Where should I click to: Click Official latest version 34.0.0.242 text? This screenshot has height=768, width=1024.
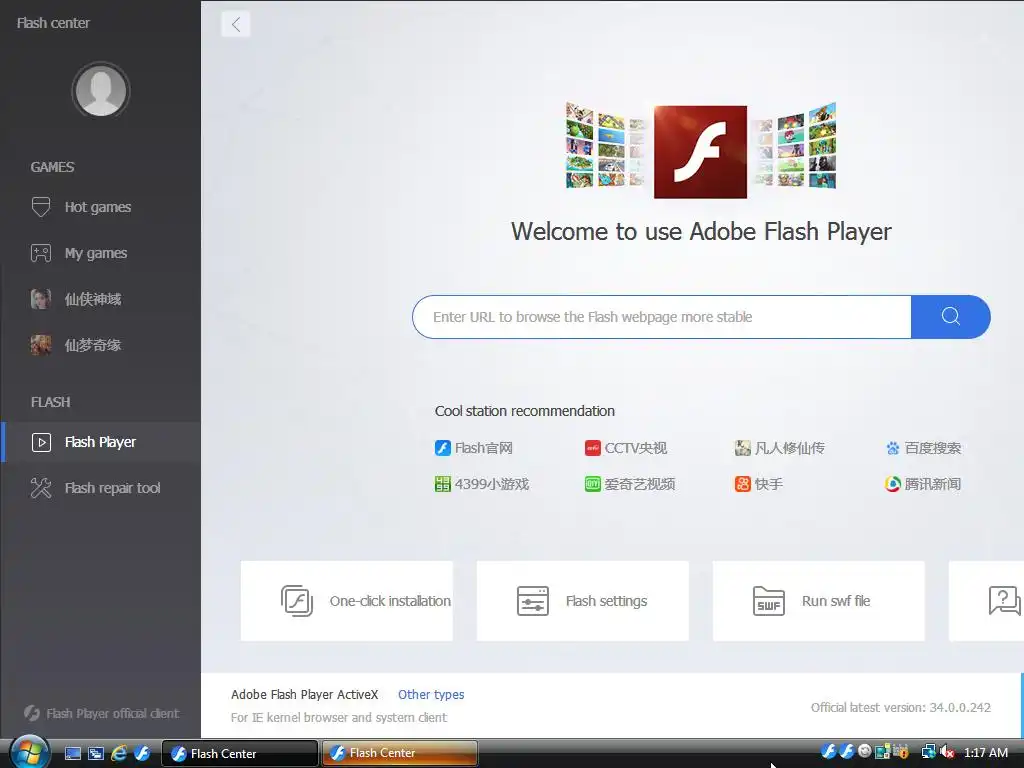901,707
